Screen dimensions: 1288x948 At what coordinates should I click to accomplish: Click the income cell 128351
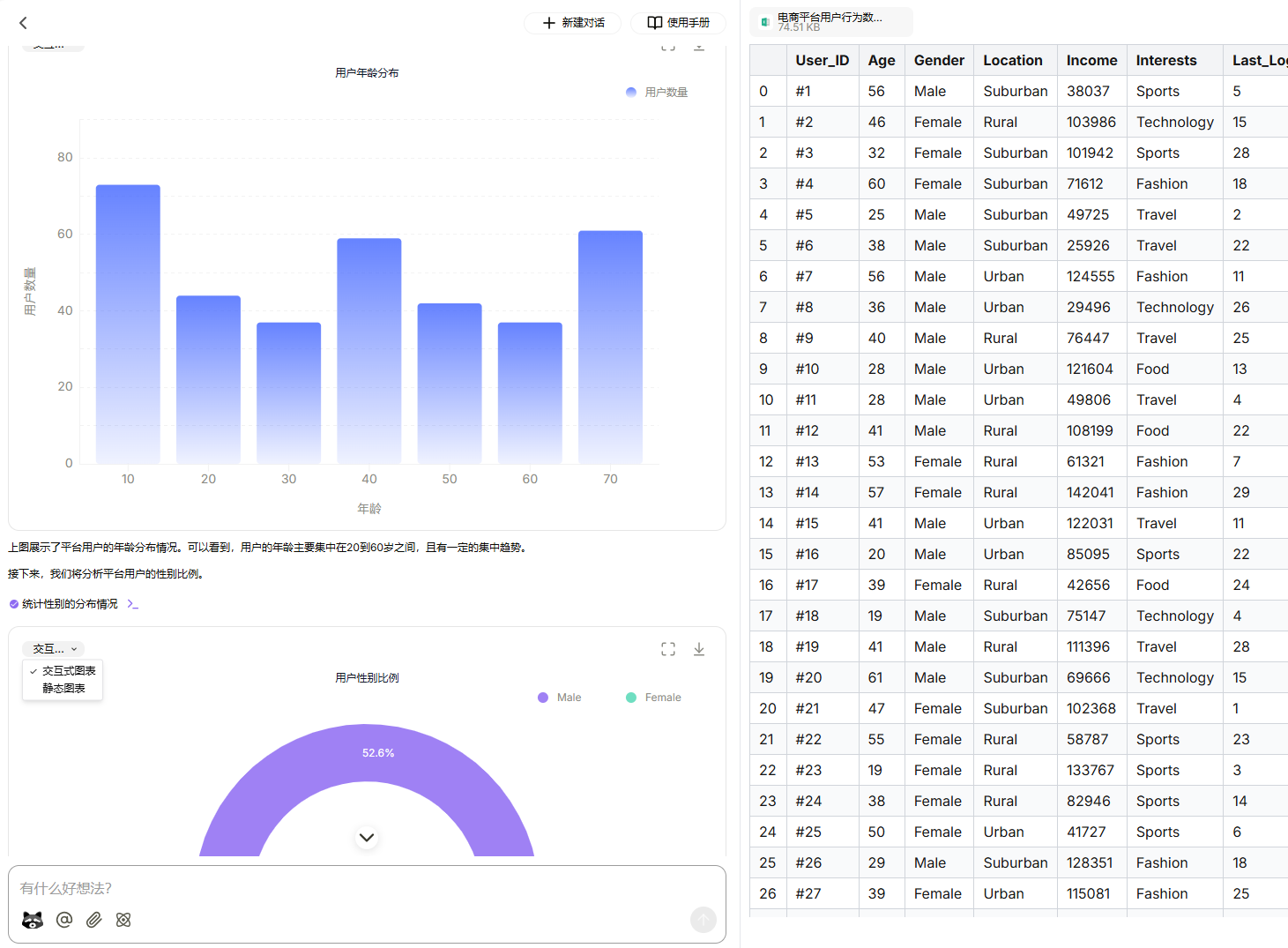[x=1091, y=863]
